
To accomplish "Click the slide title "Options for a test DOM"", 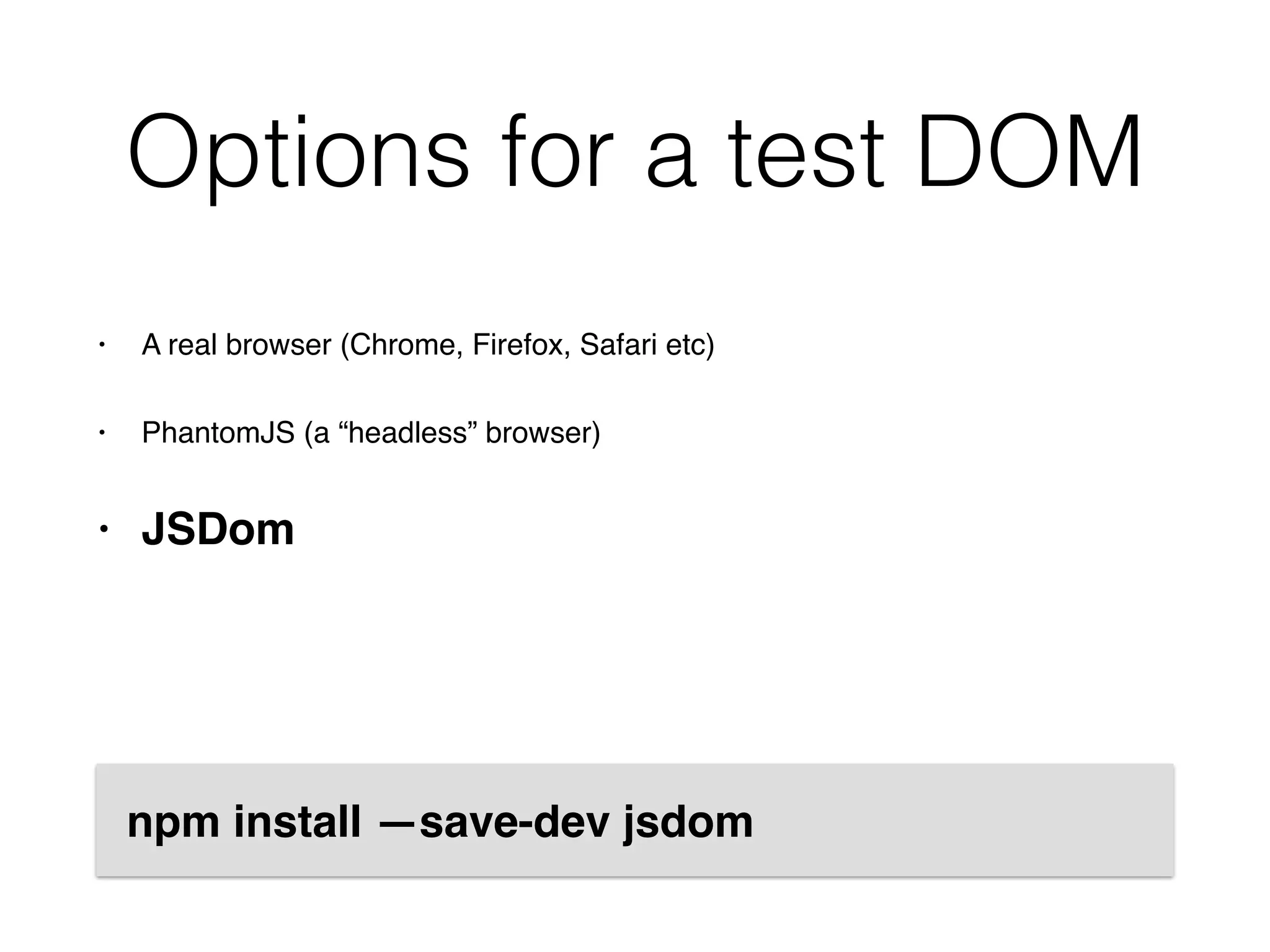I will click(634, 155).
